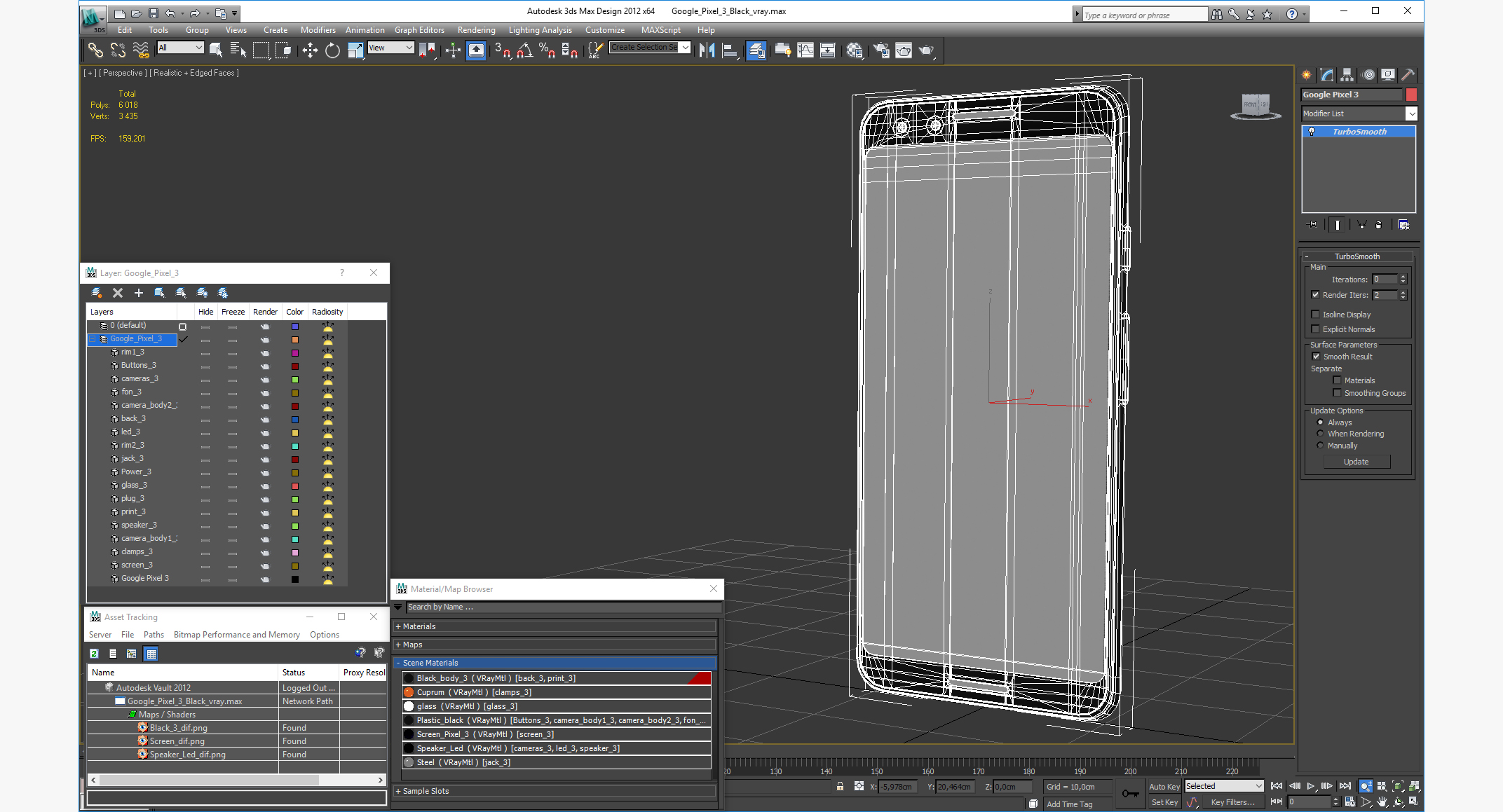Open the Key Filters dialog button
The image size is (1503, 812).
coord(1234,802)
